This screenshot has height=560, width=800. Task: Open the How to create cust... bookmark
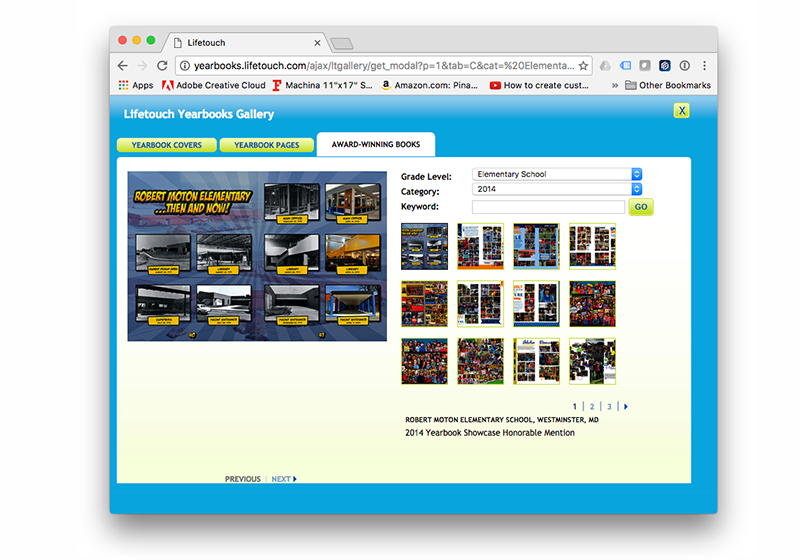click(x=539, y=85)
